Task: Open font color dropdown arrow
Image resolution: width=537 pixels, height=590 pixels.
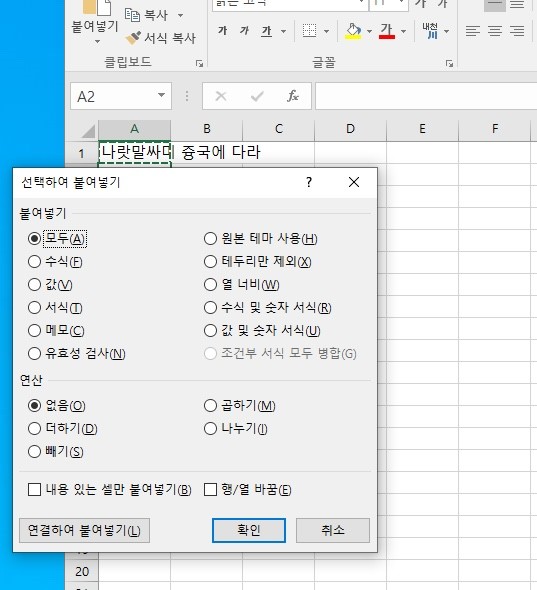Action: 403,31
